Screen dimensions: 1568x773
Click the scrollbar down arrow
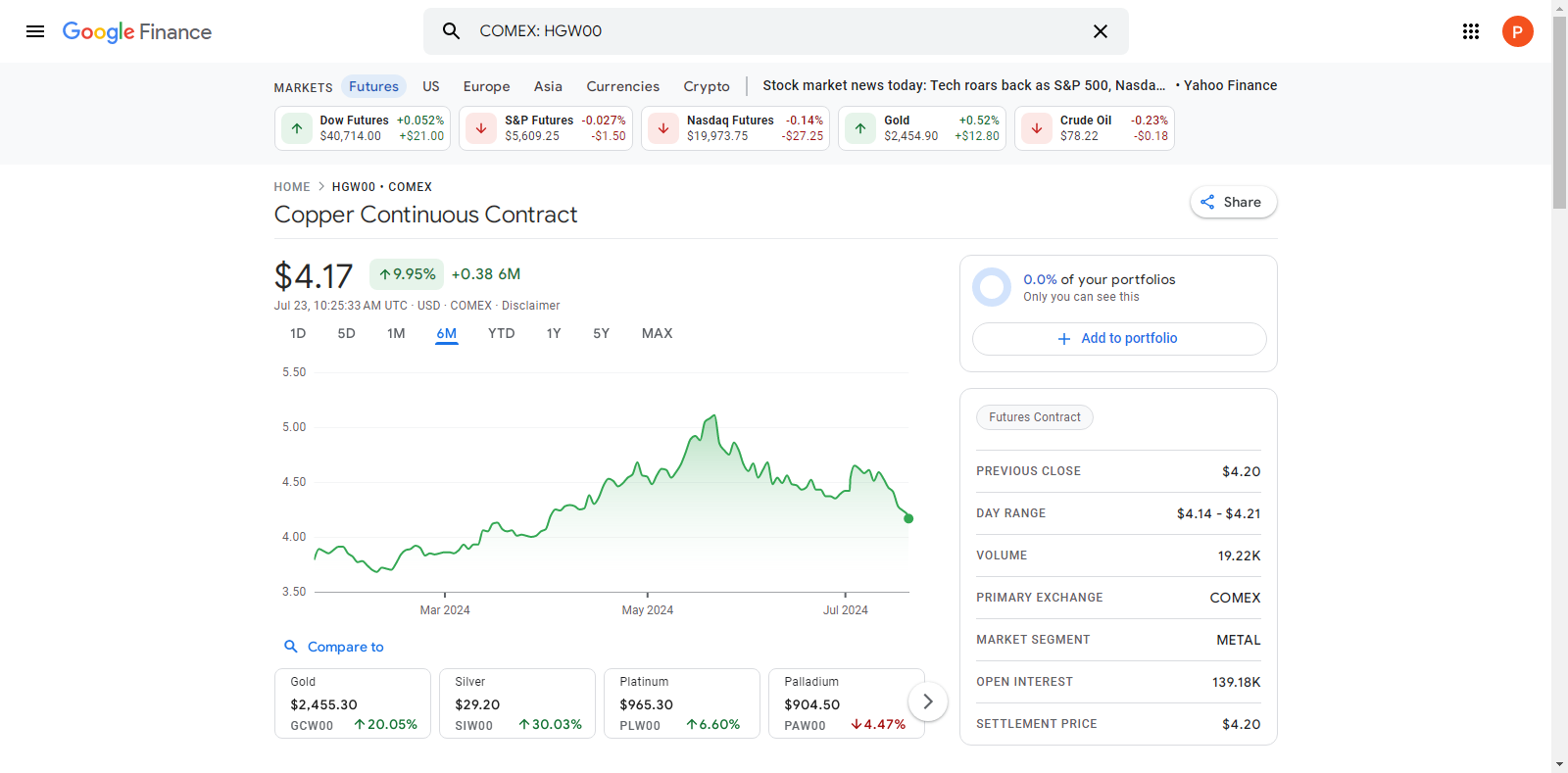pyautogui.click(x=1559, y=764)
